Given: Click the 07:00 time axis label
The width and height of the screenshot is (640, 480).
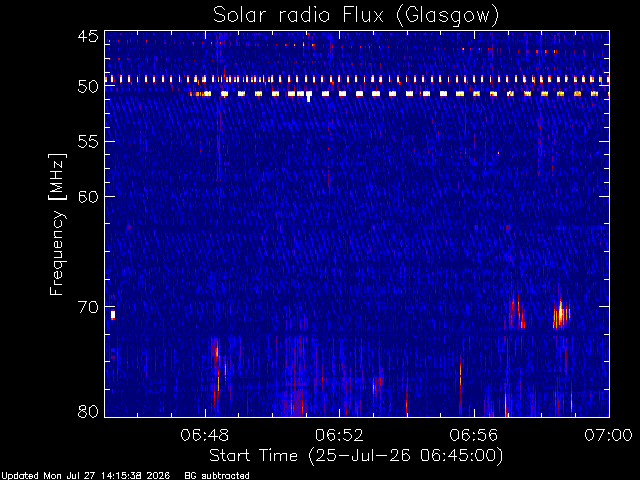Looking at the screenshot, I should click(608, 435).
